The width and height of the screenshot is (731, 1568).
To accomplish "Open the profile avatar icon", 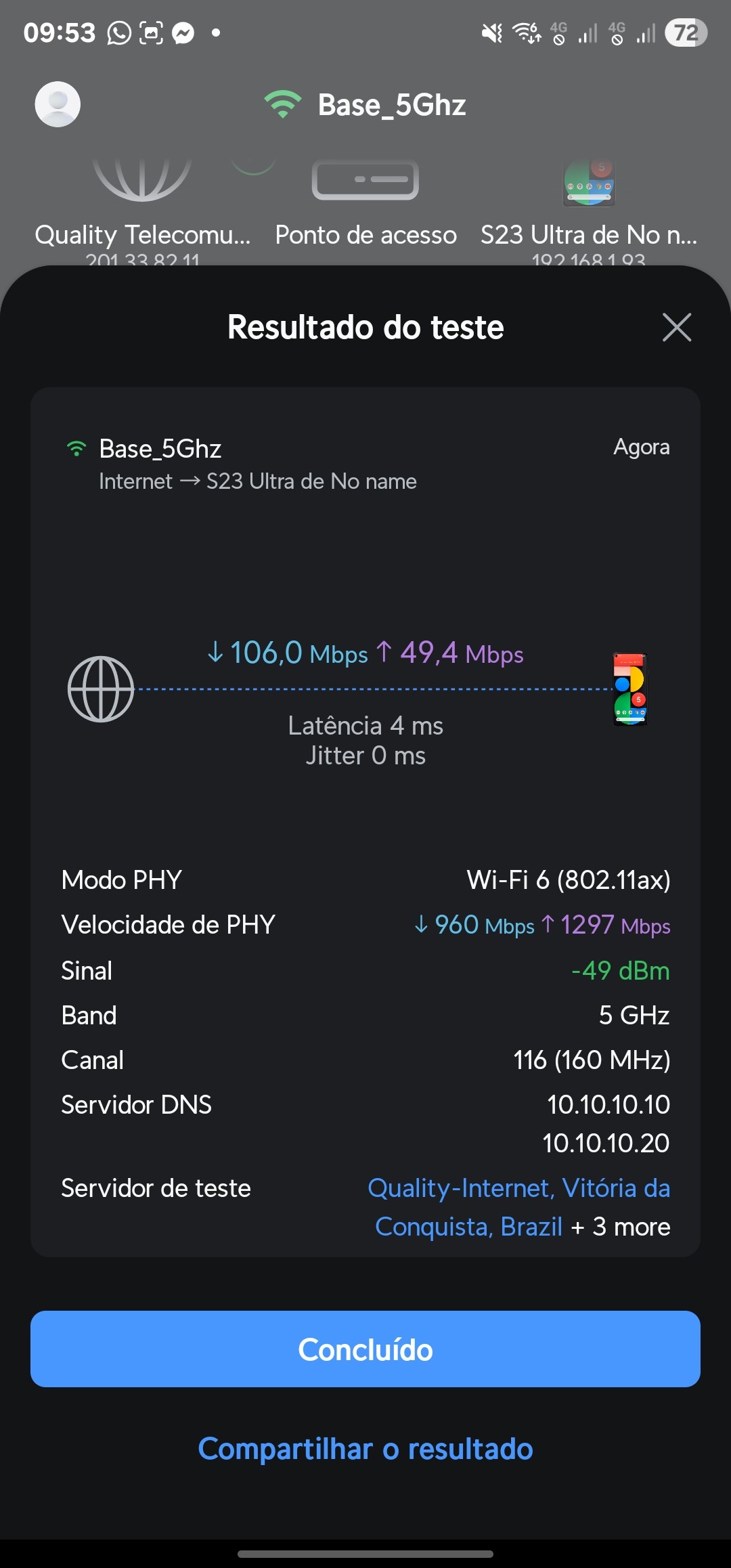I will click(x=58, y=104).
